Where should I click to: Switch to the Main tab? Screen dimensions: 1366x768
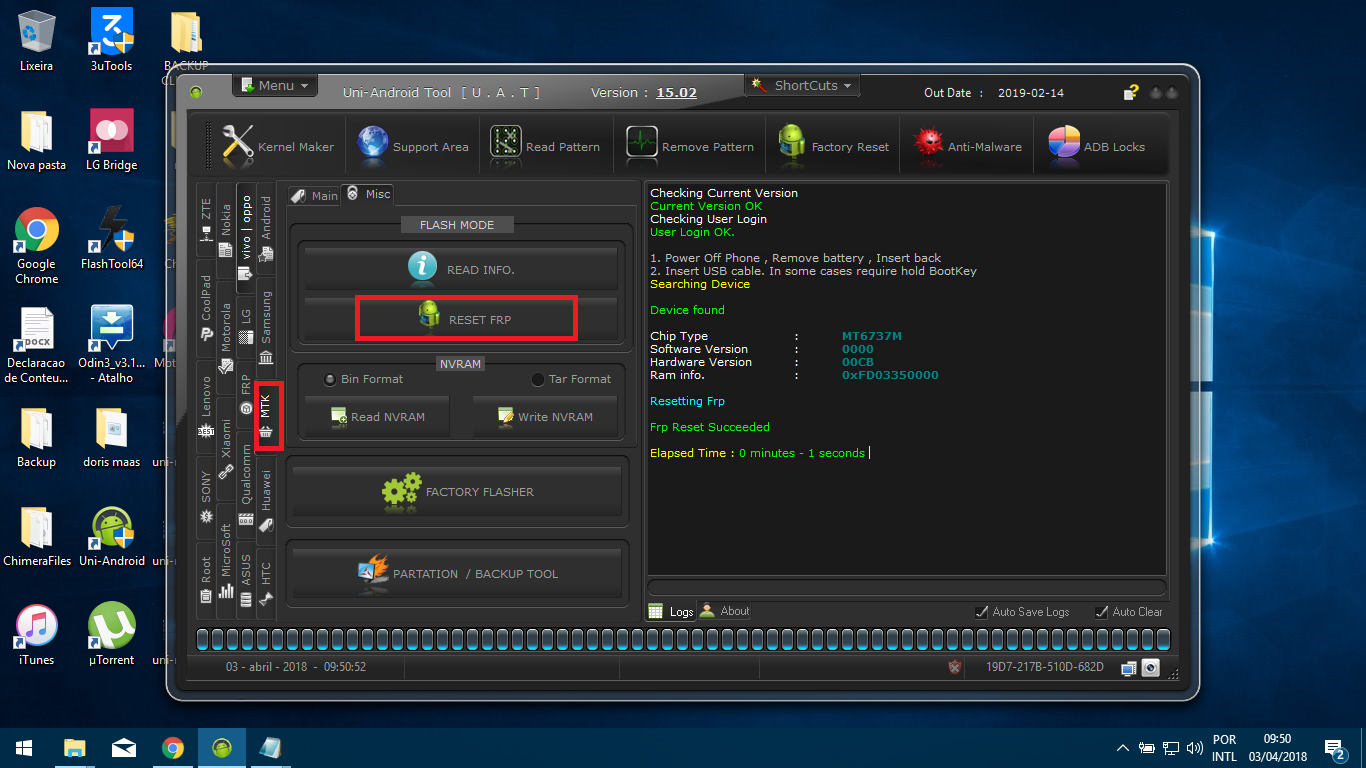(x=314, y=196)
